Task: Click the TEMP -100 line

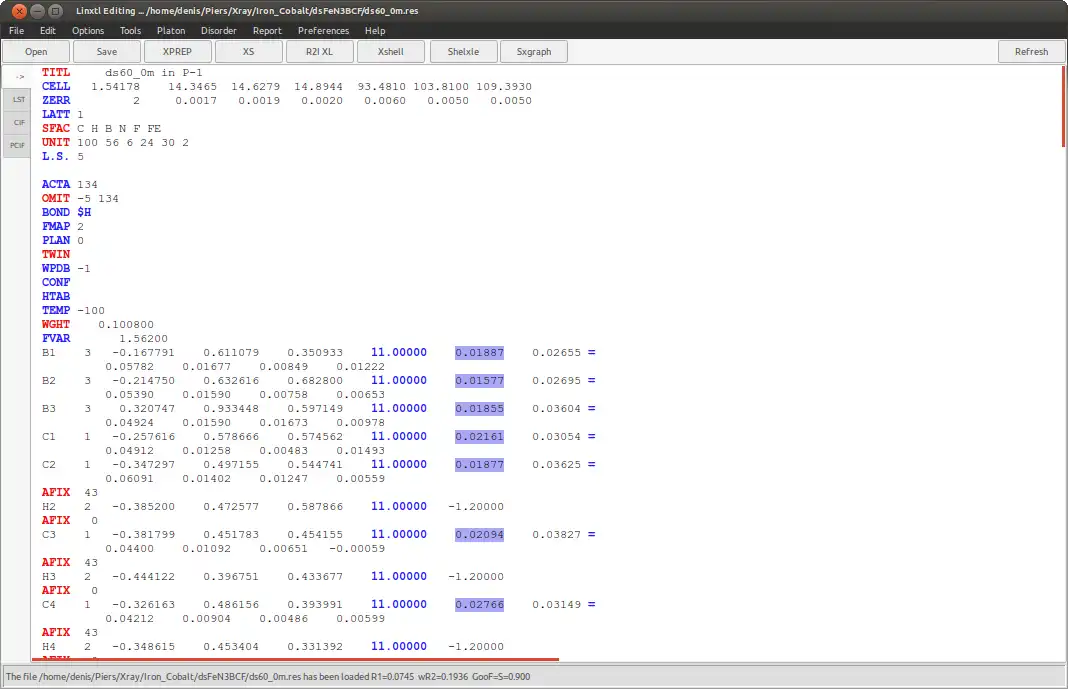Action: (x=73, y=310)
